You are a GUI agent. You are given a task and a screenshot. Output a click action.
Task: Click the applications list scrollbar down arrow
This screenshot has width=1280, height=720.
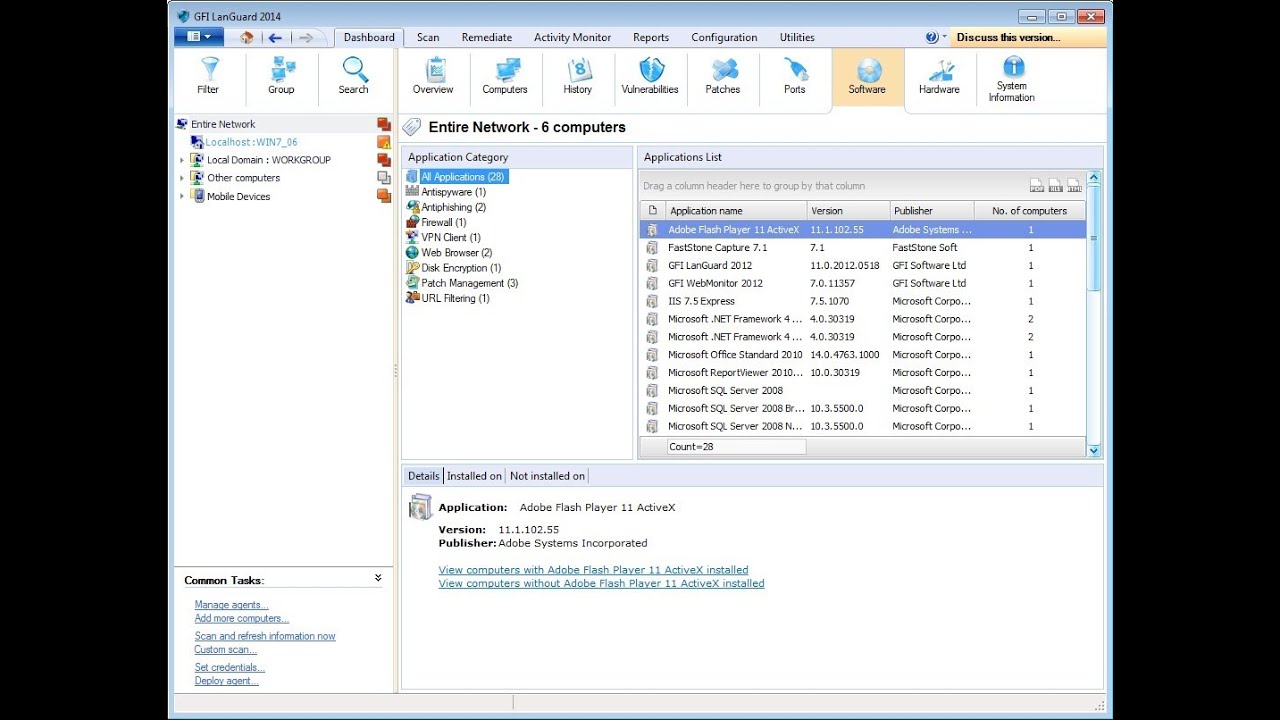tap(1093, 451)
